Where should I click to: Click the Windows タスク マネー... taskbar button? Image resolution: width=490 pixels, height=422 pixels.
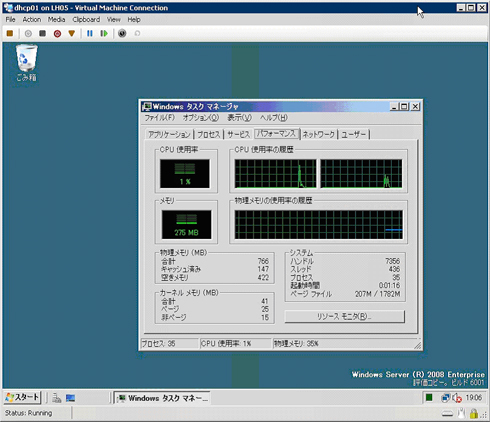162,398
